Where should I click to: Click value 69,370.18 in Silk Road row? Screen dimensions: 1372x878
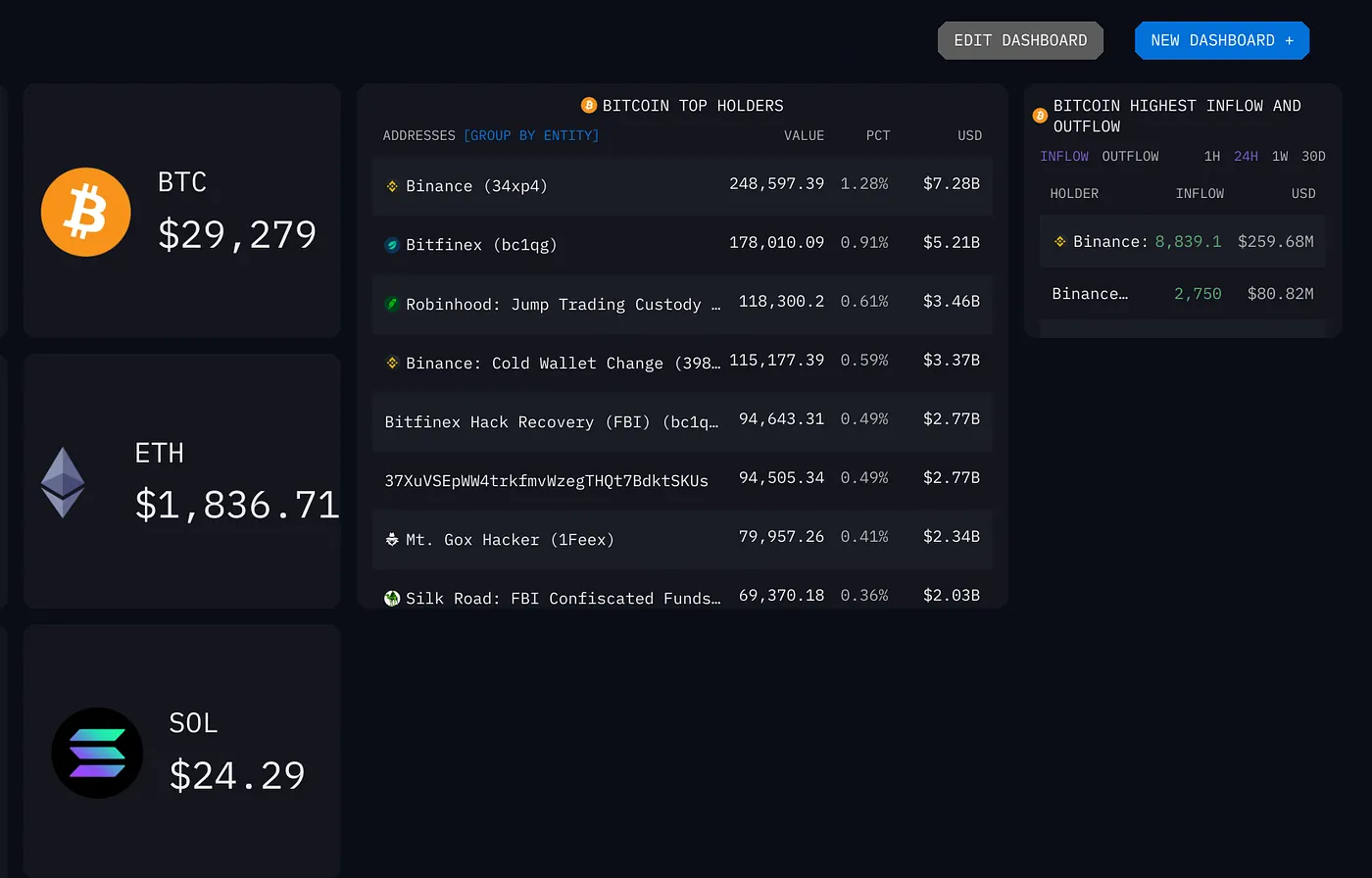coord(781,595)
